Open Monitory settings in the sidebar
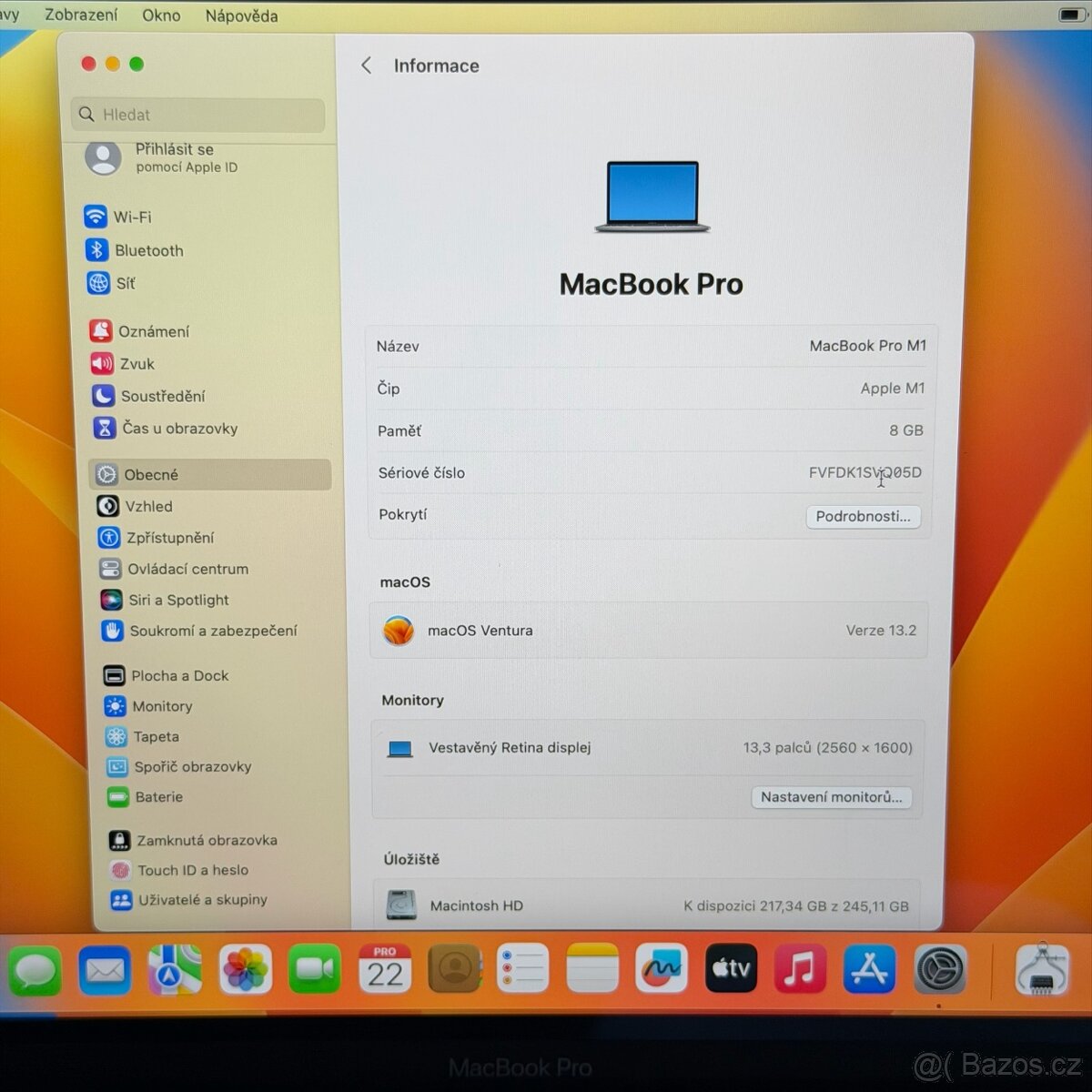Viewport: 1092px width, 1092px height. pyautogui.click(x=162, y=706)
